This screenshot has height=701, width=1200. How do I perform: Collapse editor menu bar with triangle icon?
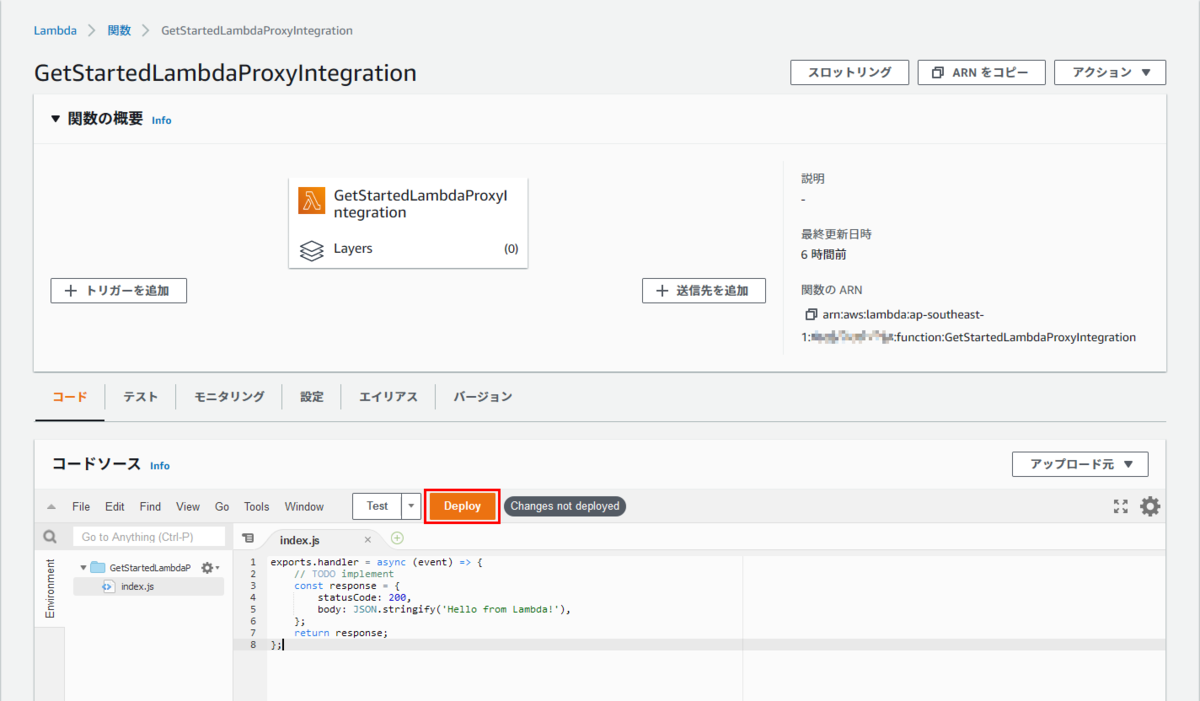tap(51, 507)
